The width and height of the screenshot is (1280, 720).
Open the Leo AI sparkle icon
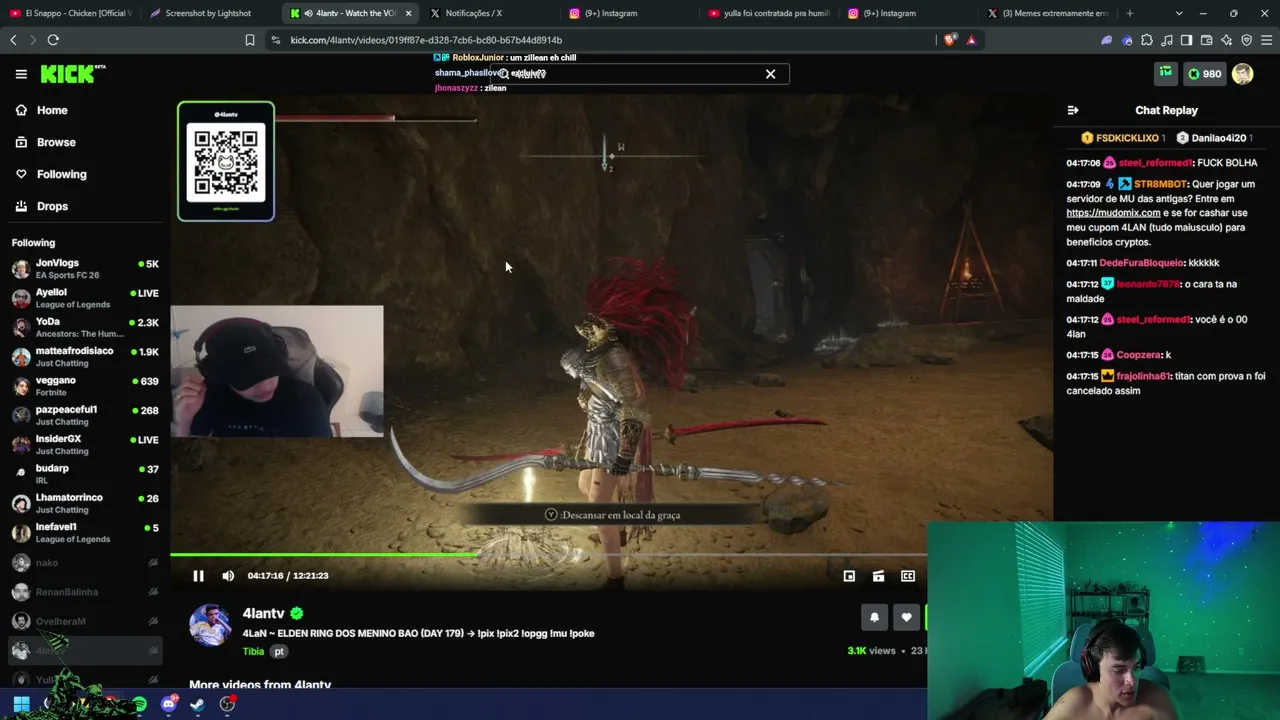click(x=1227, y=40)
